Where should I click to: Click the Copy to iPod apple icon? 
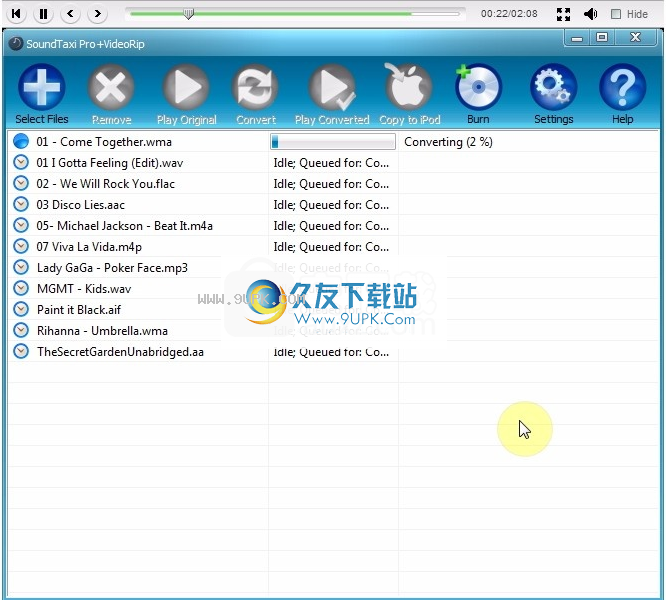point(409,86)
